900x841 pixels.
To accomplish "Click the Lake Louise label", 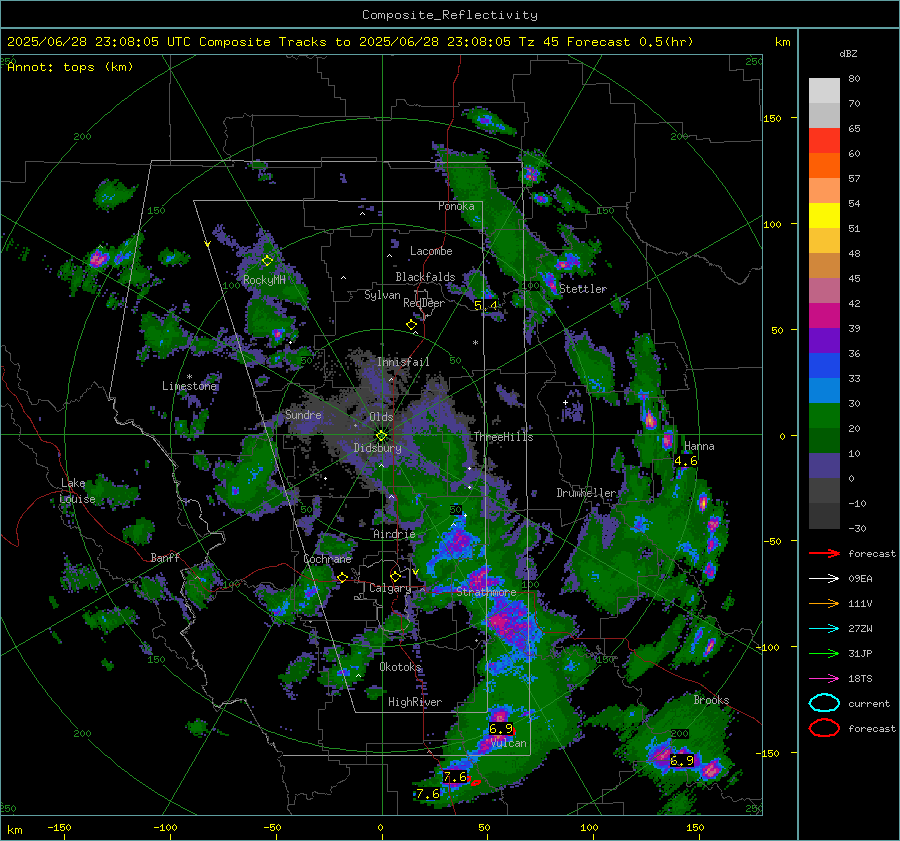I will tap(77, 491).
